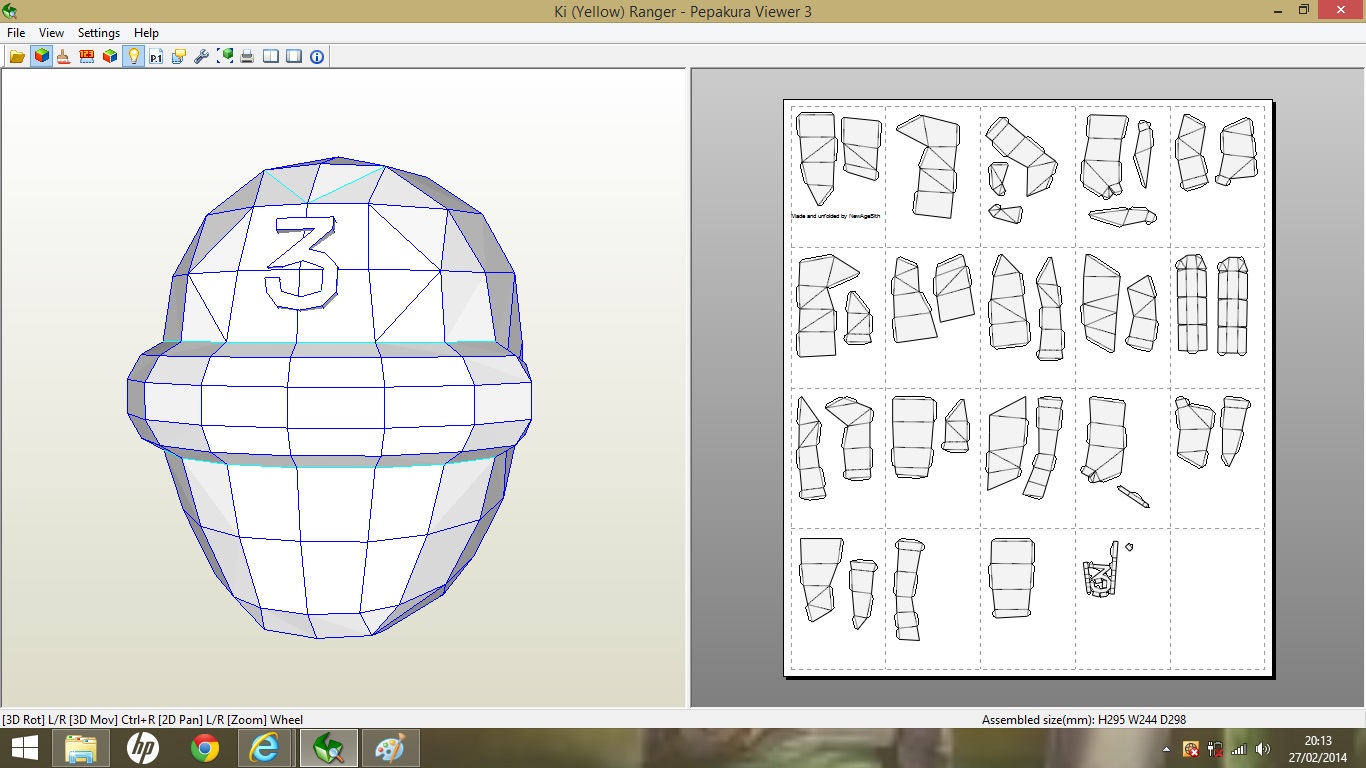Toggle the light bulb lighting icon
The width and height of the screenshot is (1366, 768).
[133, 57]
